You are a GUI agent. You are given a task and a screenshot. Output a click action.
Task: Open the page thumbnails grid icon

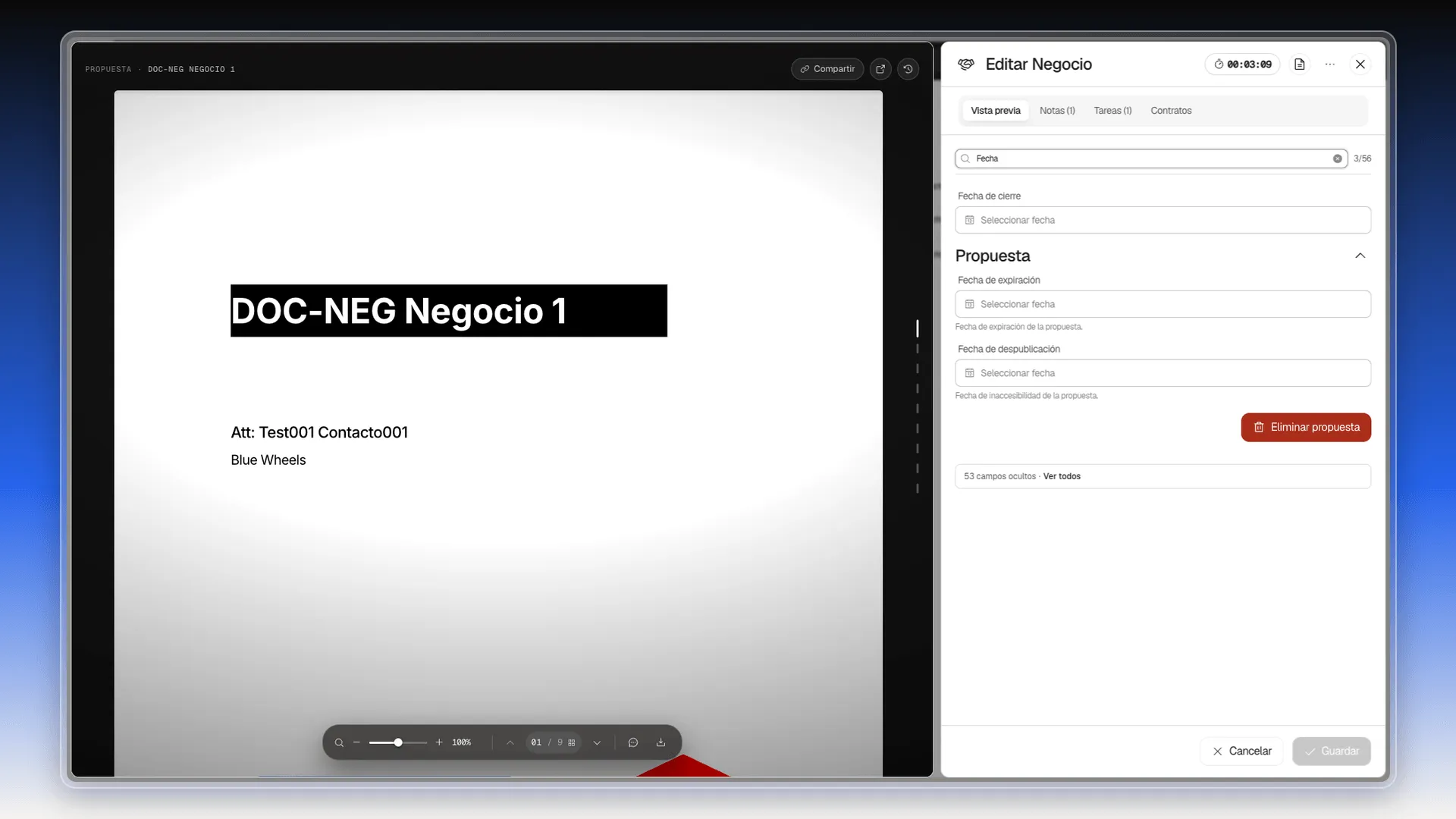coord(572,743)
